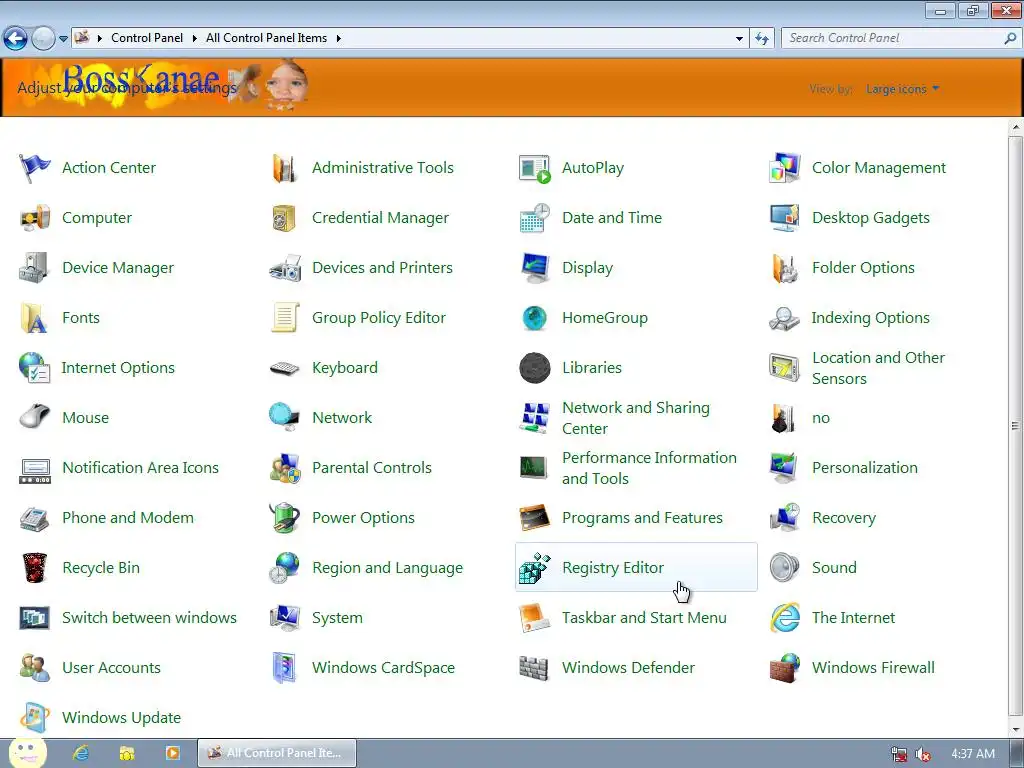Open the Libraries dark sphere icon

pyautogui.click(x=534, y=368)
